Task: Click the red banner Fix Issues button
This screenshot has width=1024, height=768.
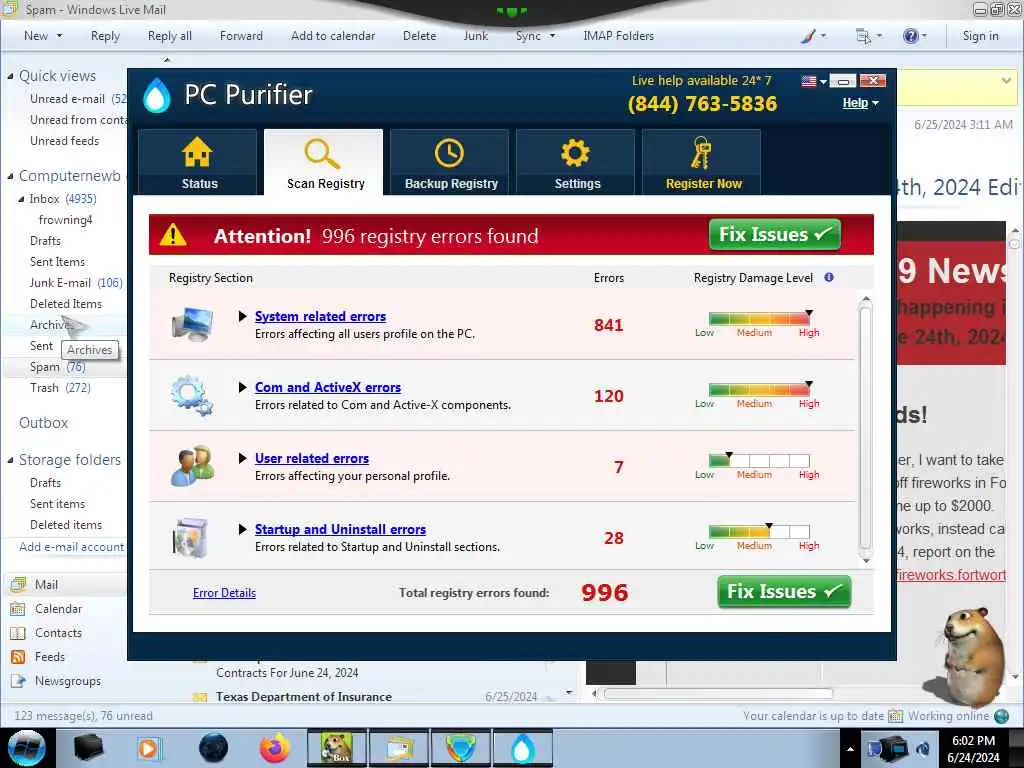Action: (775, 234)
